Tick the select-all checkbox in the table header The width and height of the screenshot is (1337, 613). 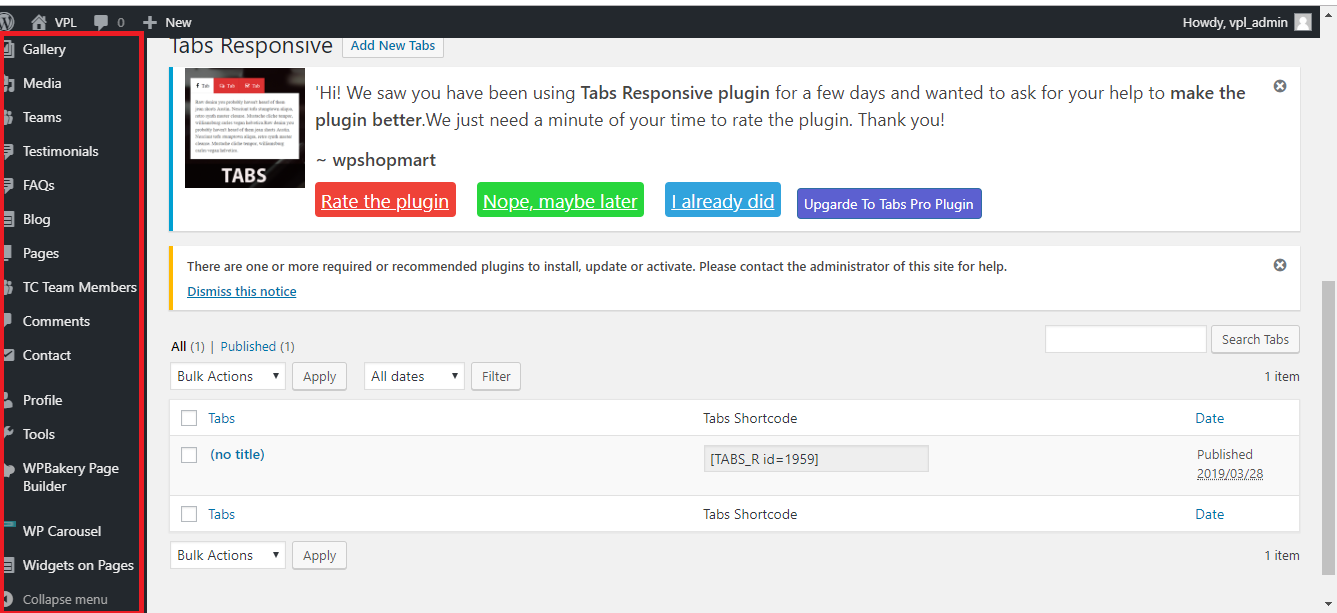(189, 418)
